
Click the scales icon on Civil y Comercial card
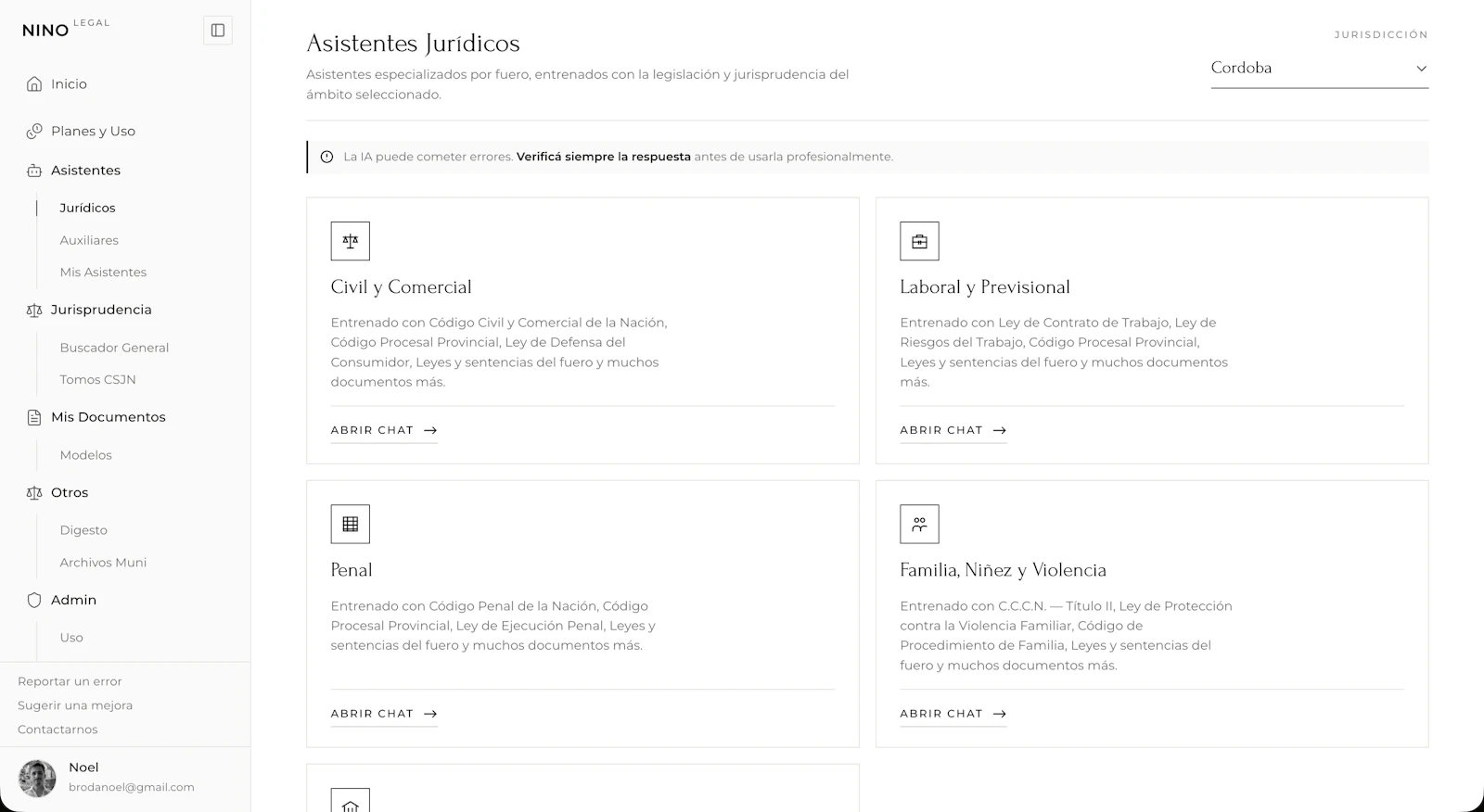point(351,241)
